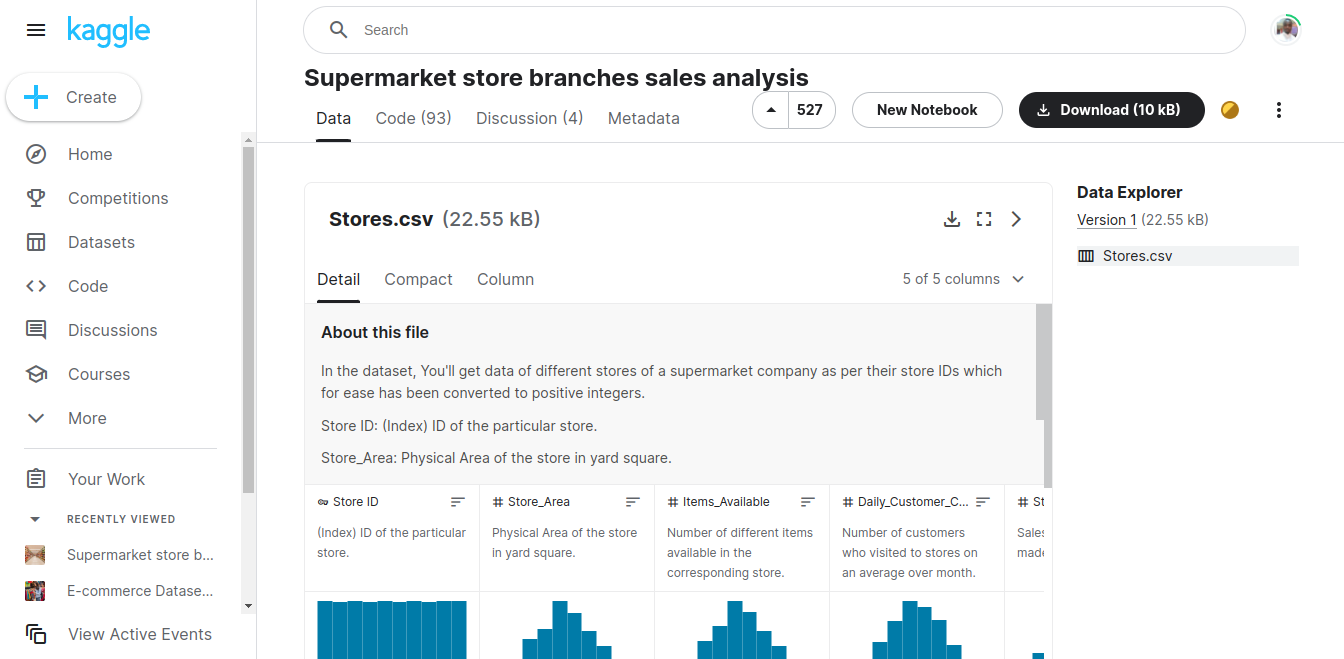Open the '5 of 5 columns' dropdown
The width and height of the screenshot is (1344, 659).
(963, 279)
